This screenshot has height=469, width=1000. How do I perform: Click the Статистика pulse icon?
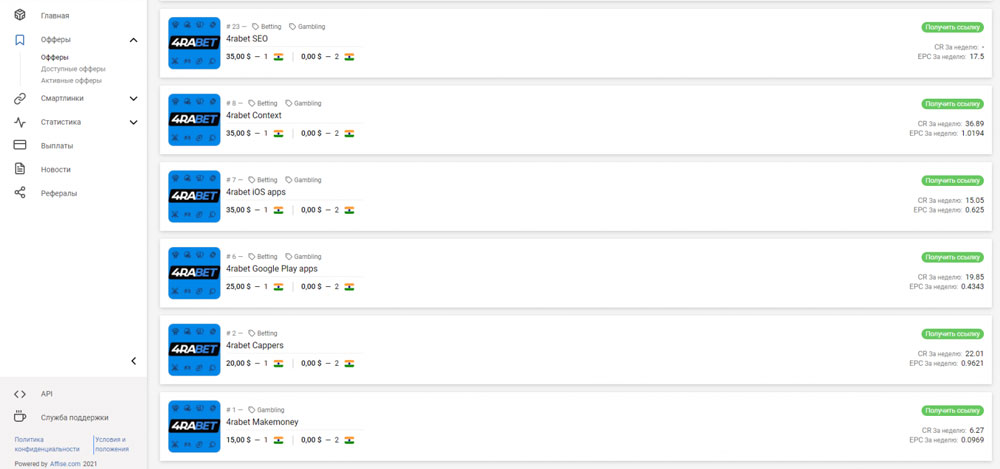[x=20, y=122]
